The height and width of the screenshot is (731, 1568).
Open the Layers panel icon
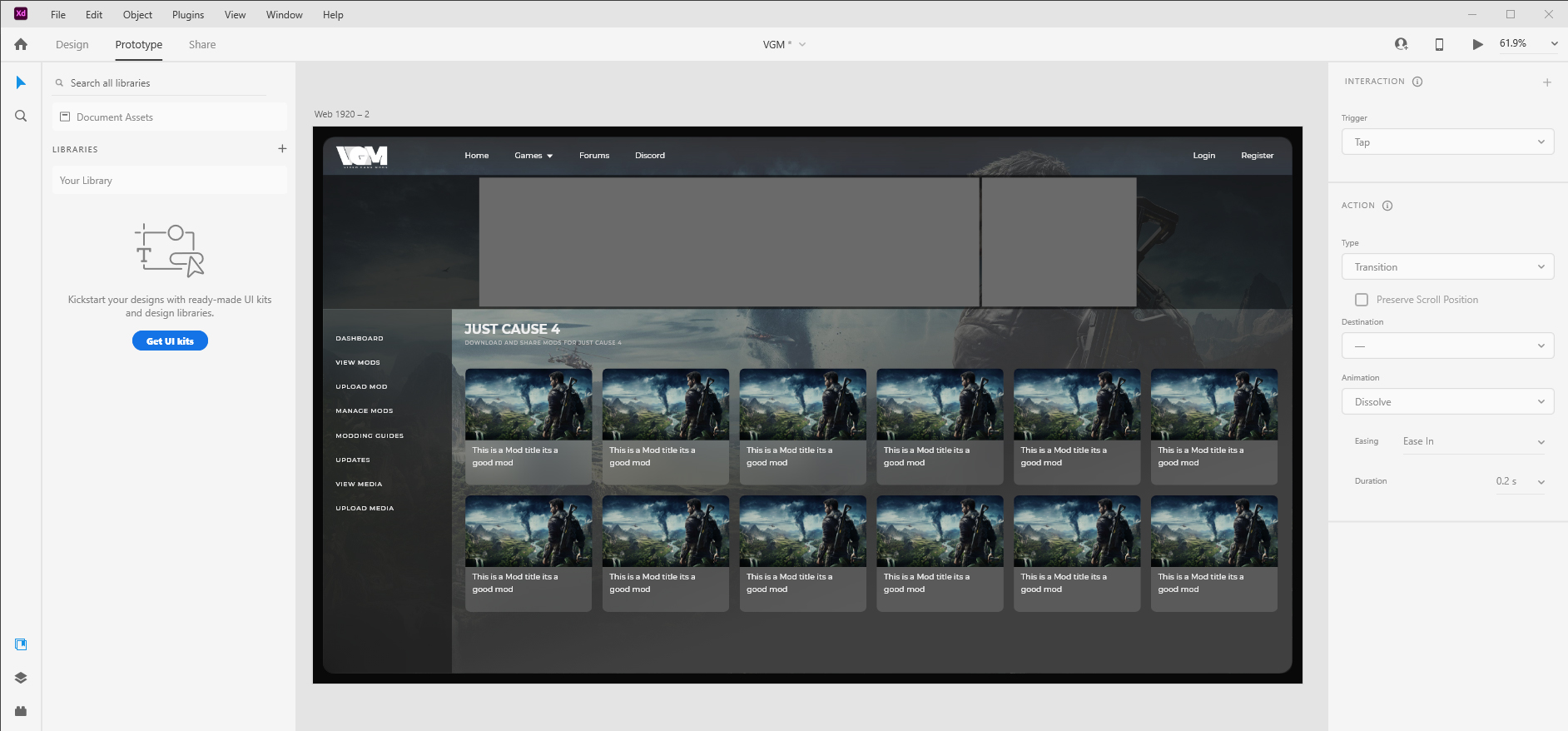21,678
